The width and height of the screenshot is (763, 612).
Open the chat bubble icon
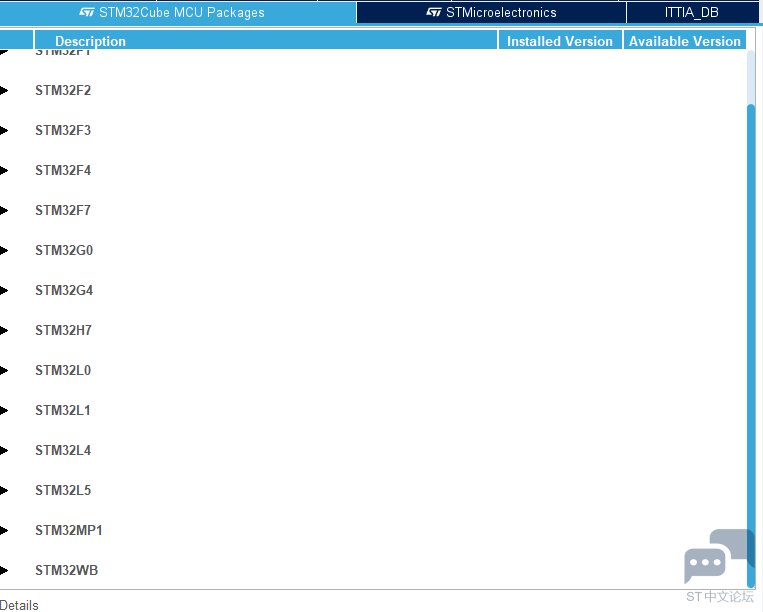click(x=719, y=556)
